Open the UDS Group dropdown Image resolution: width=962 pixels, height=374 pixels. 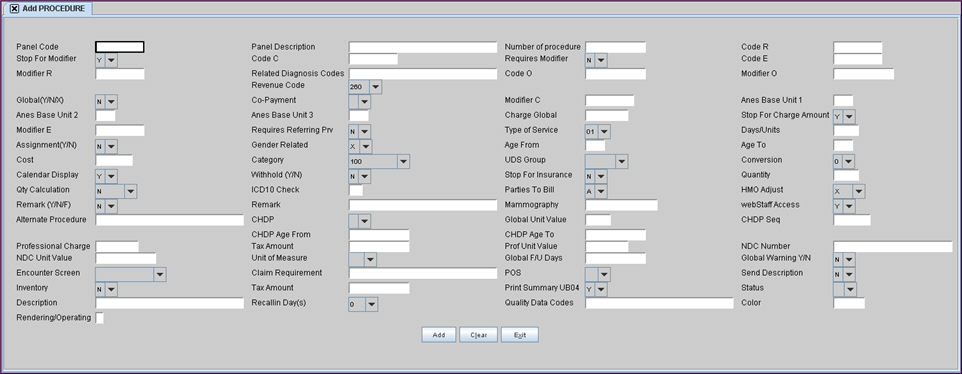click(622, 161)
